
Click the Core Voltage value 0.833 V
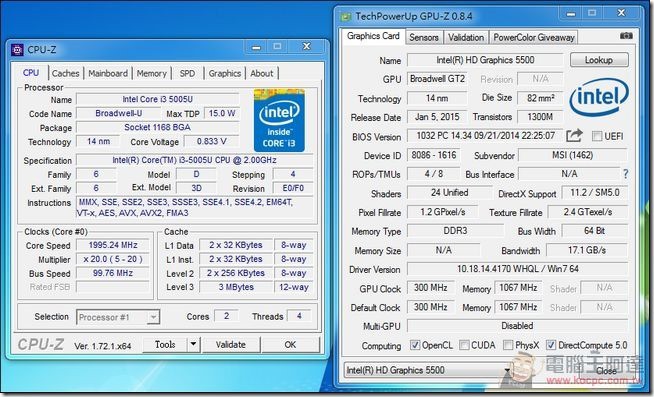211,141
